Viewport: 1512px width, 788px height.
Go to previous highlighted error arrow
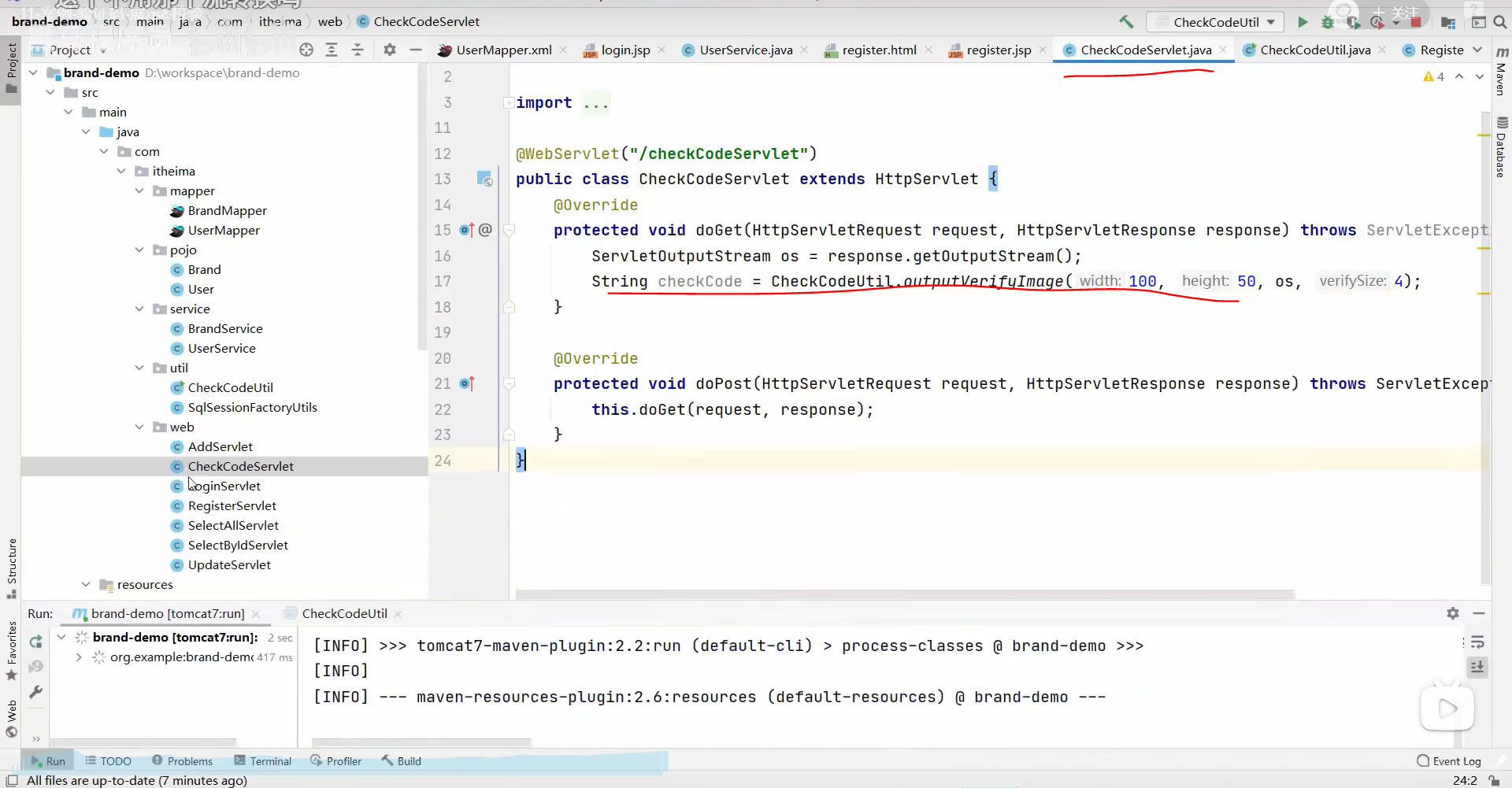(x=1459, y=76)
